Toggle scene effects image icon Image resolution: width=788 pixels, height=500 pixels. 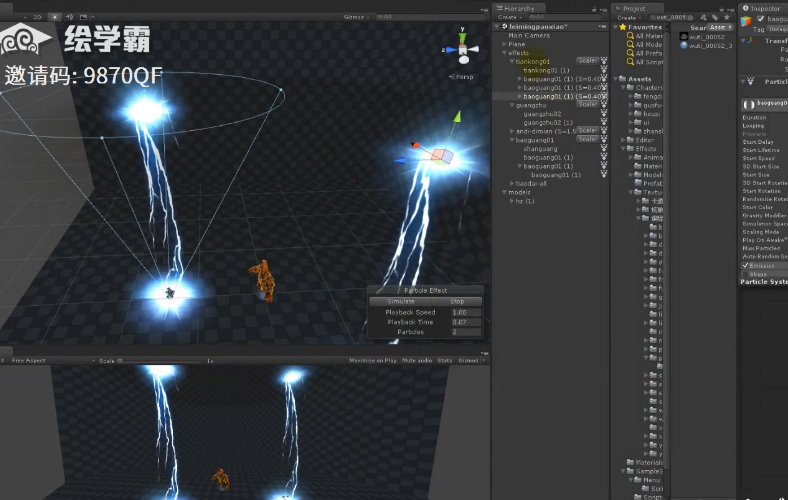click(83, 17)
